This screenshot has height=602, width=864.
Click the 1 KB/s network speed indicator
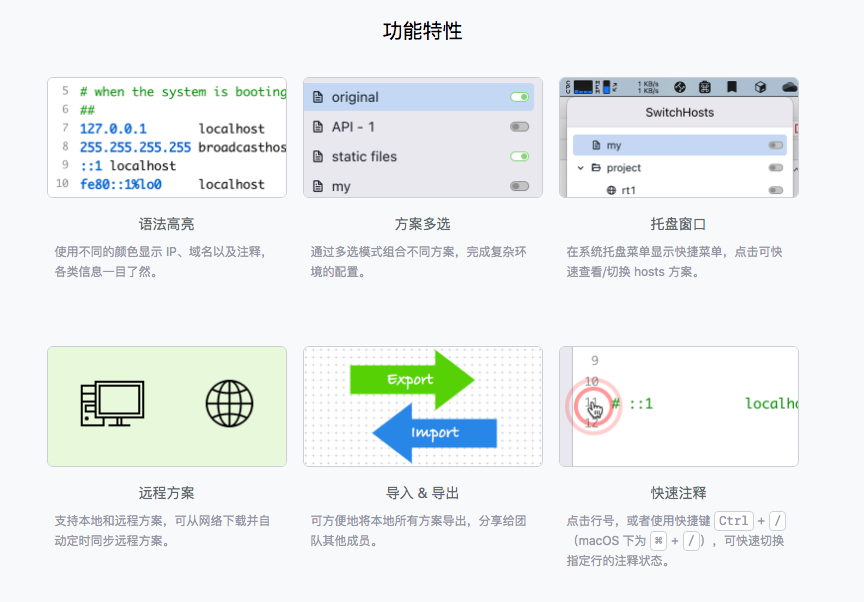tap(648, 87)
